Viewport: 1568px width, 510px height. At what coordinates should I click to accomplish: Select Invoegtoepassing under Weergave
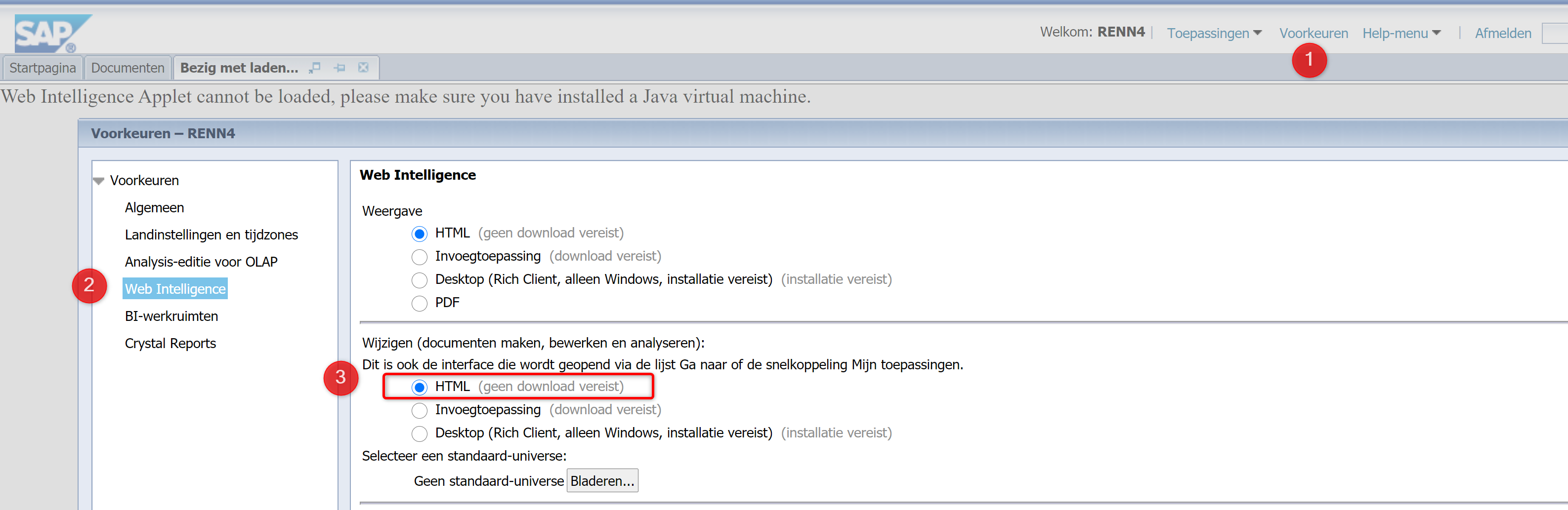[x=420, y=257]
